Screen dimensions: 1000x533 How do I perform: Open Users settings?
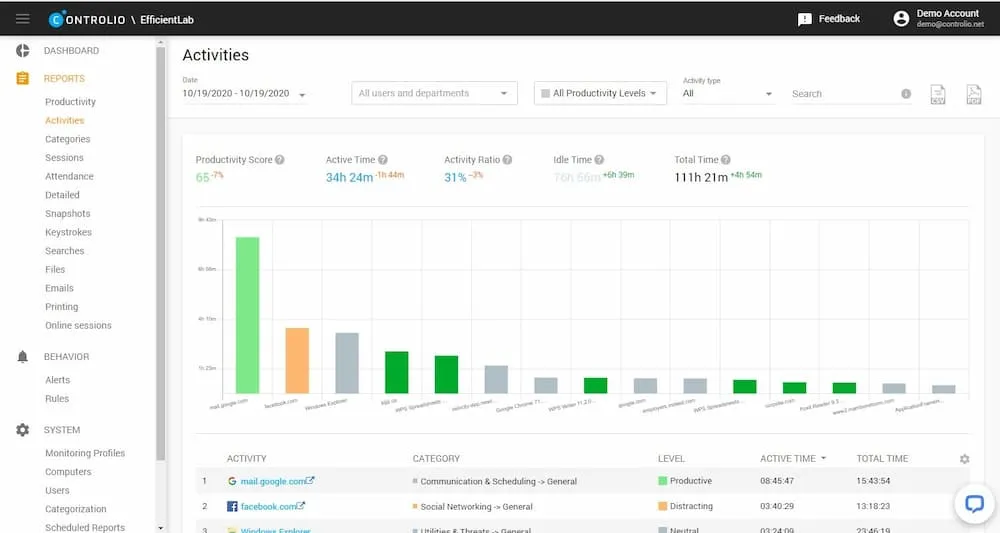tap(57, 490)
